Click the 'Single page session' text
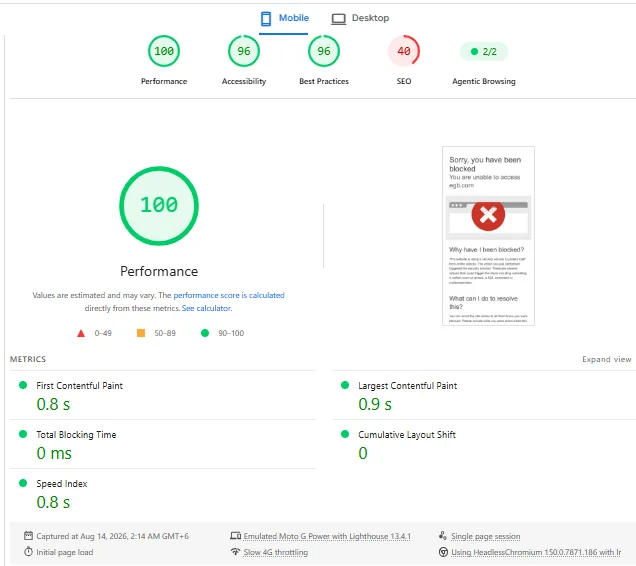 click(x=486, y=536)
